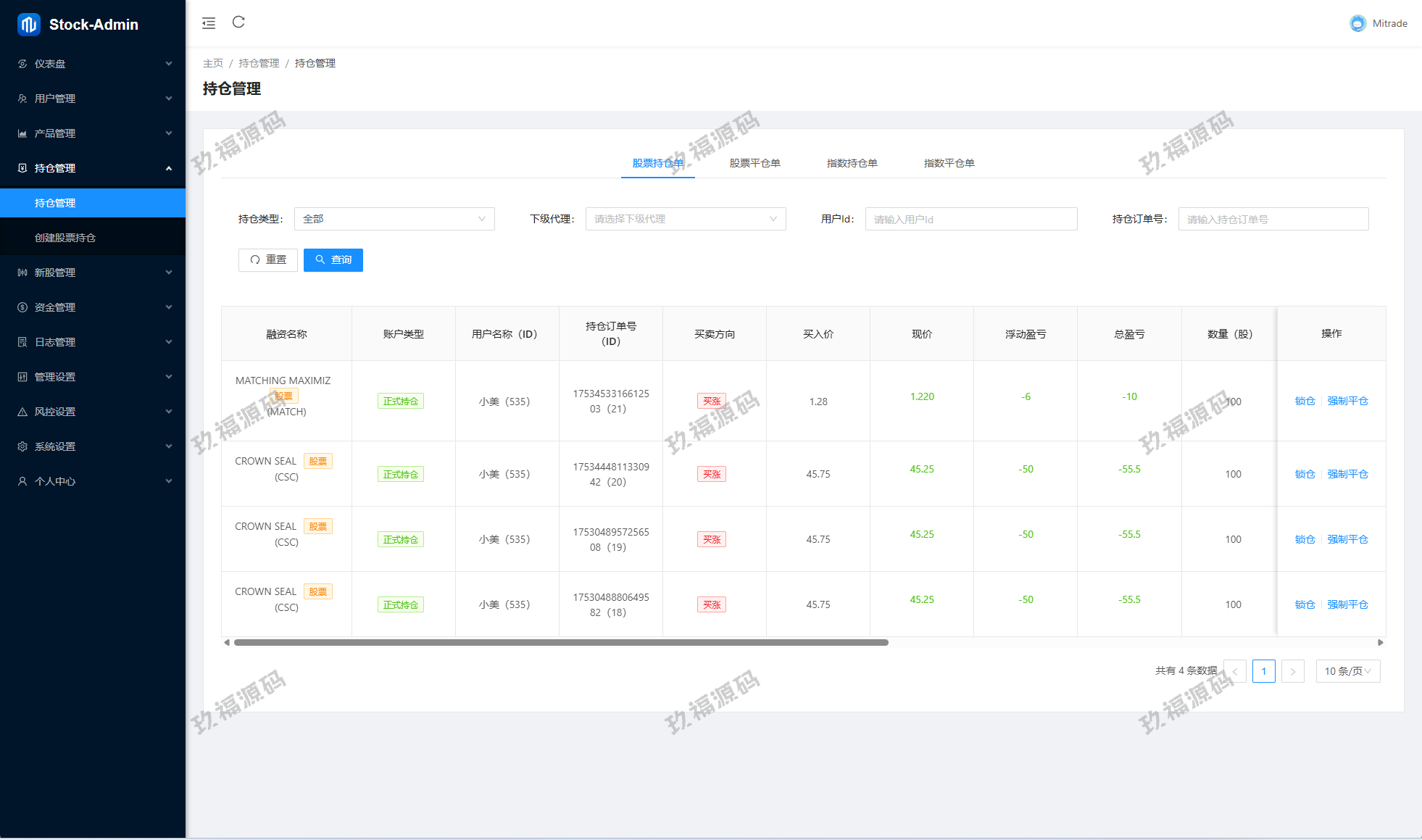Open the 10 条/页 page size dropdown
This screenshot has width=1422, height=840.
pyautogui.click(x=1347, y=671)
